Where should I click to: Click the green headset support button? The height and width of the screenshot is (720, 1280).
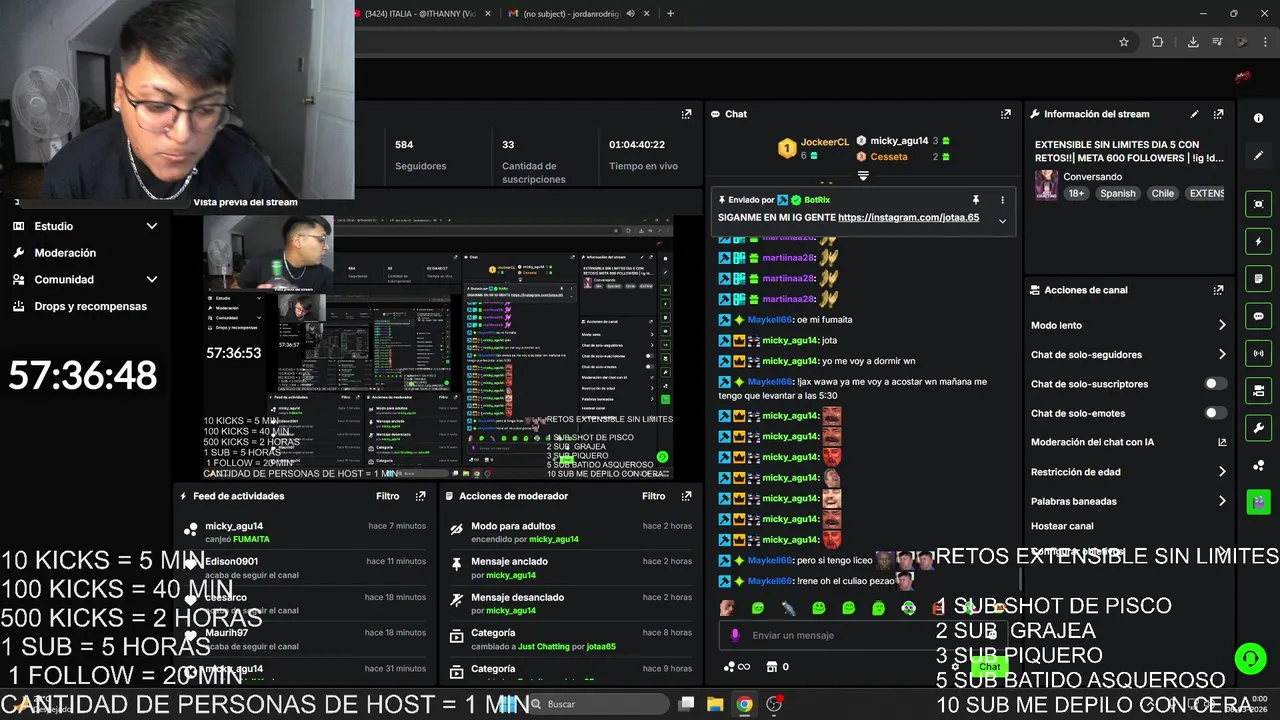tap(1250, 658)
